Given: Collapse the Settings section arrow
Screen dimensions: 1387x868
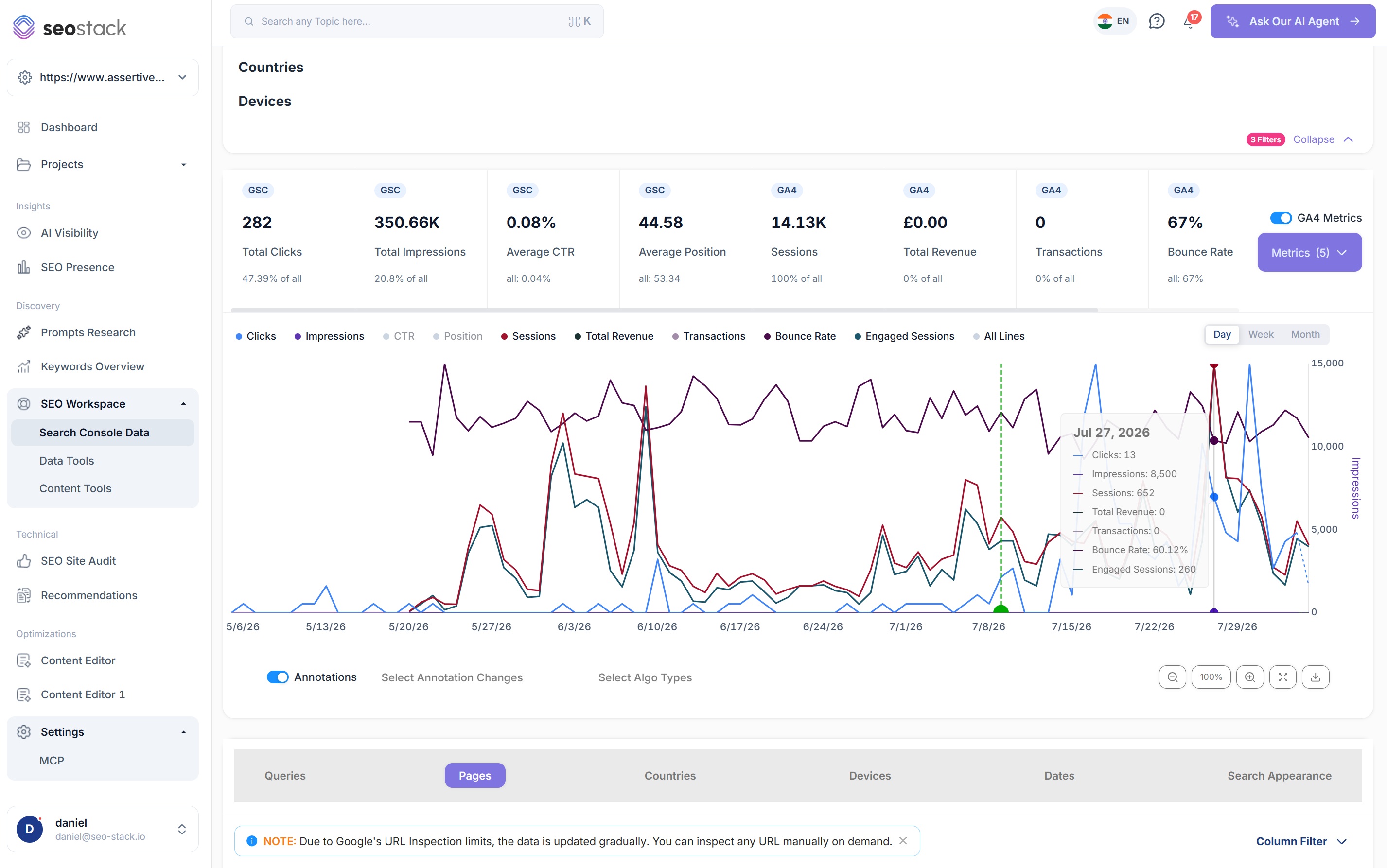Looking at the screenshot, I should coord(184,732).
